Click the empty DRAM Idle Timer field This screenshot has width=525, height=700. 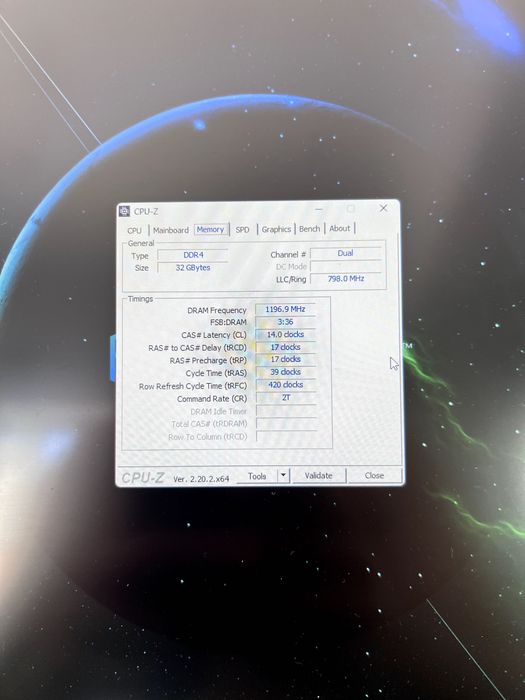click(286, 410)
